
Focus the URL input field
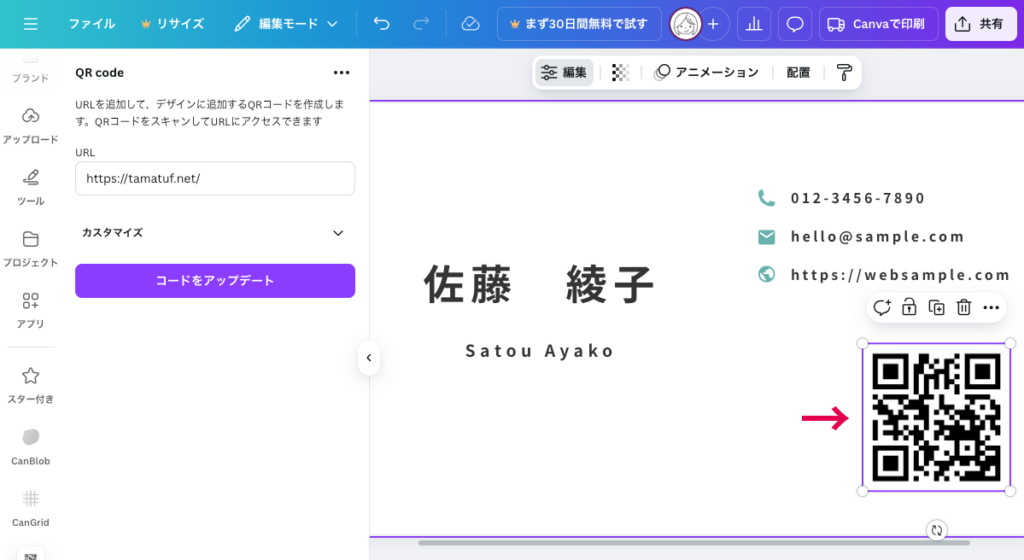(215, 178)
